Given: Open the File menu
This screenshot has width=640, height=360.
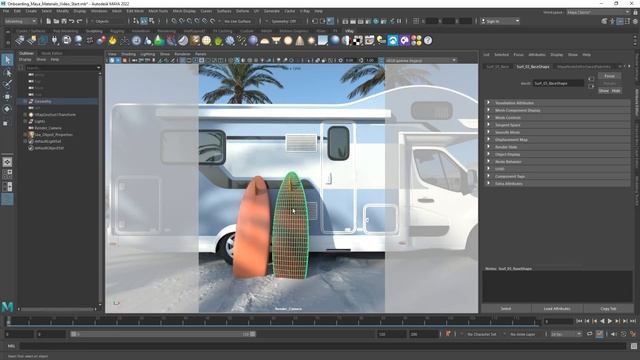Looking at the screenshot, I should pyautogui.click(x=6, y=11).
